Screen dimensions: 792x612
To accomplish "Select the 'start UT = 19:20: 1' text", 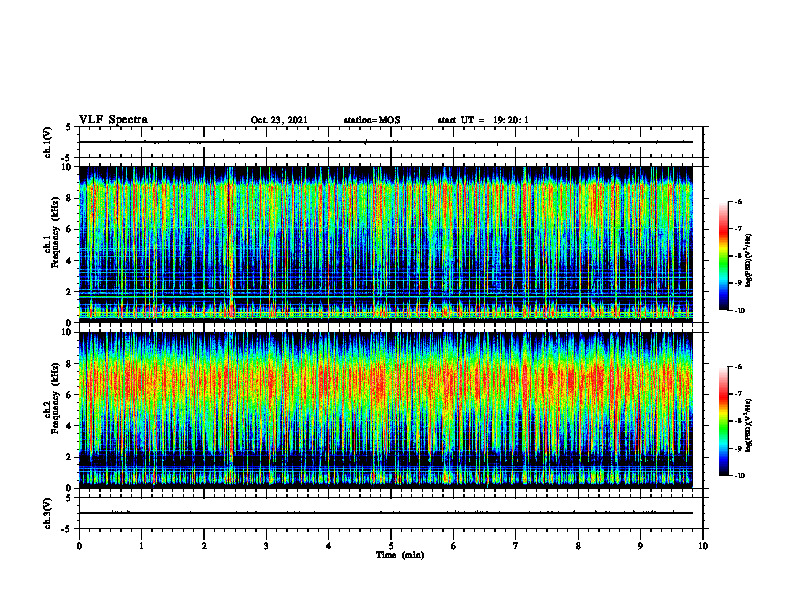I will (483, 120).
